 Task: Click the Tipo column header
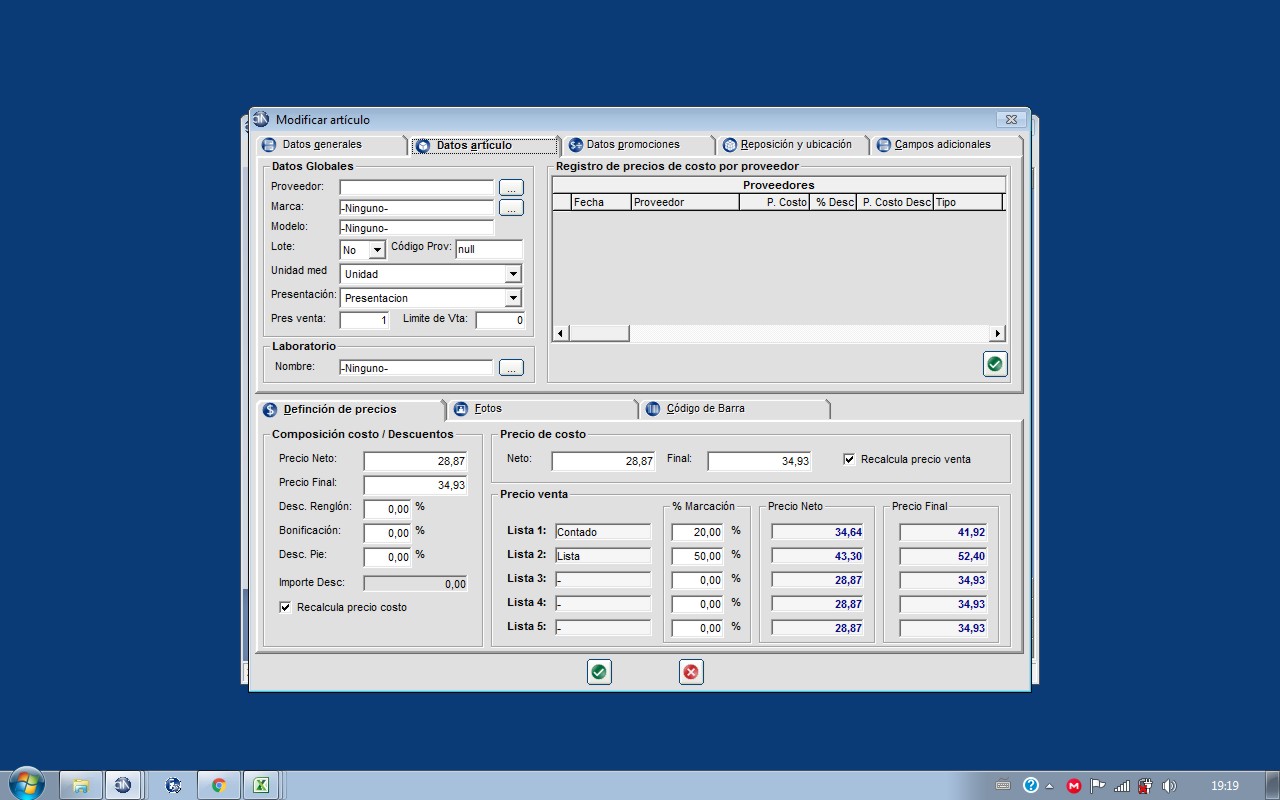pos(968,202)
